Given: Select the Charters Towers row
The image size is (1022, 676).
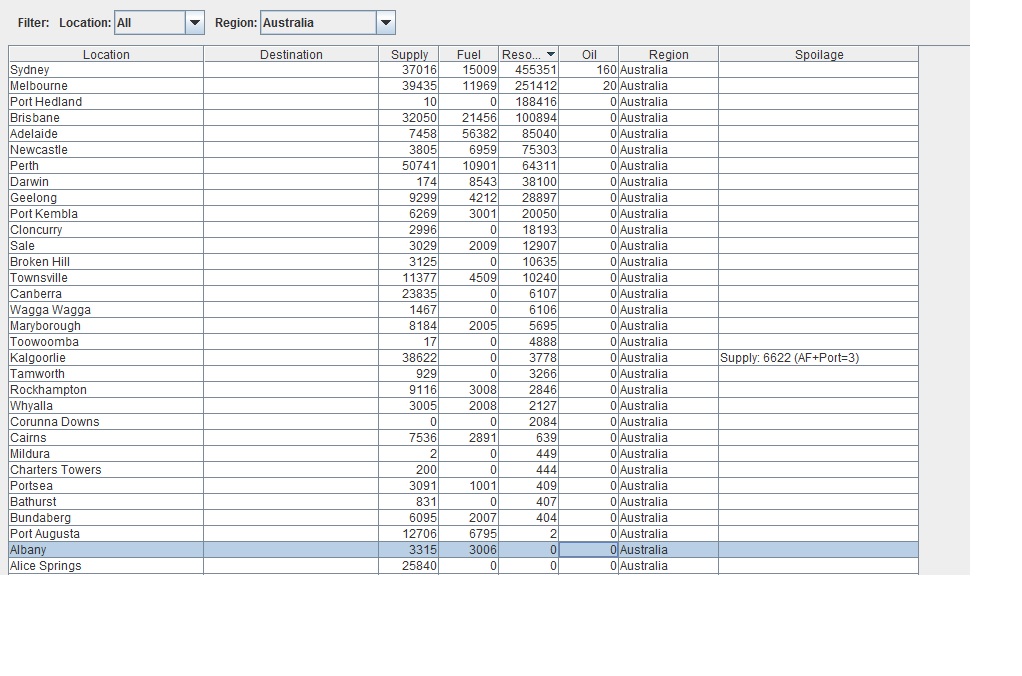Looking at the screenshot, I should tap(463, 469).
